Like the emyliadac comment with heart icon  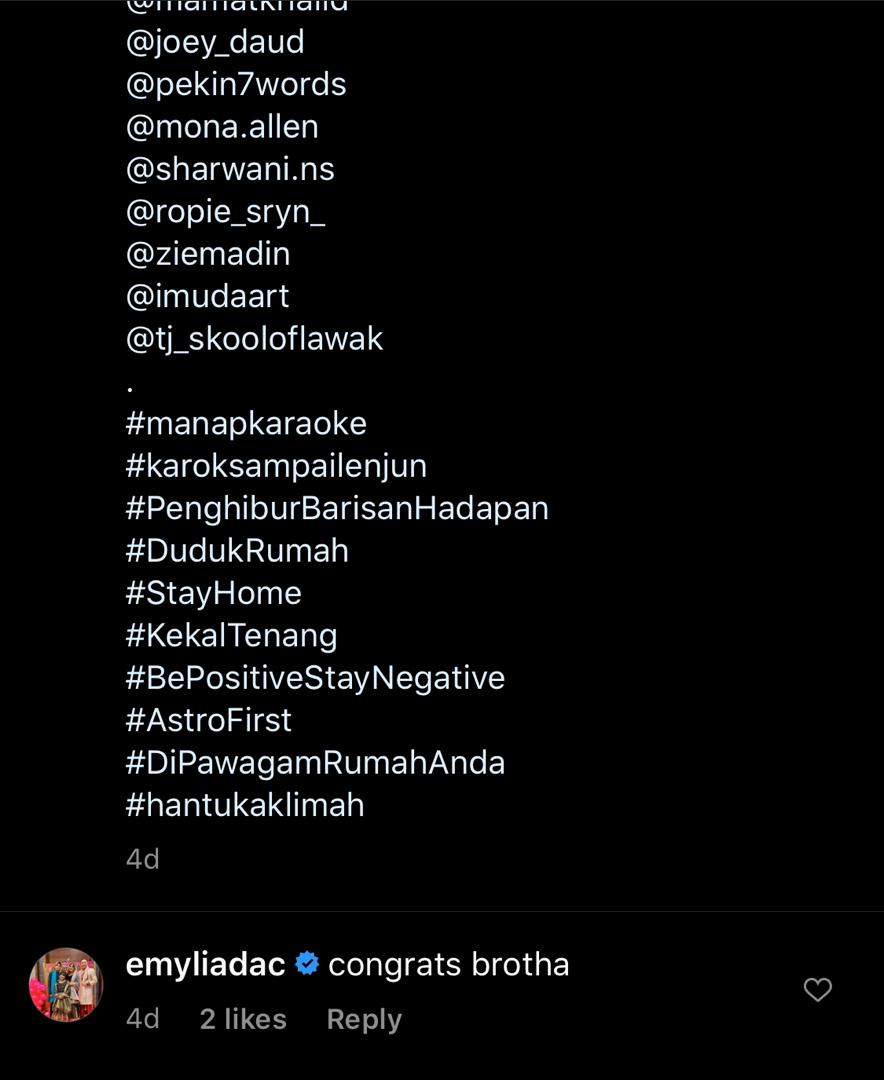[x=818, y=990]
